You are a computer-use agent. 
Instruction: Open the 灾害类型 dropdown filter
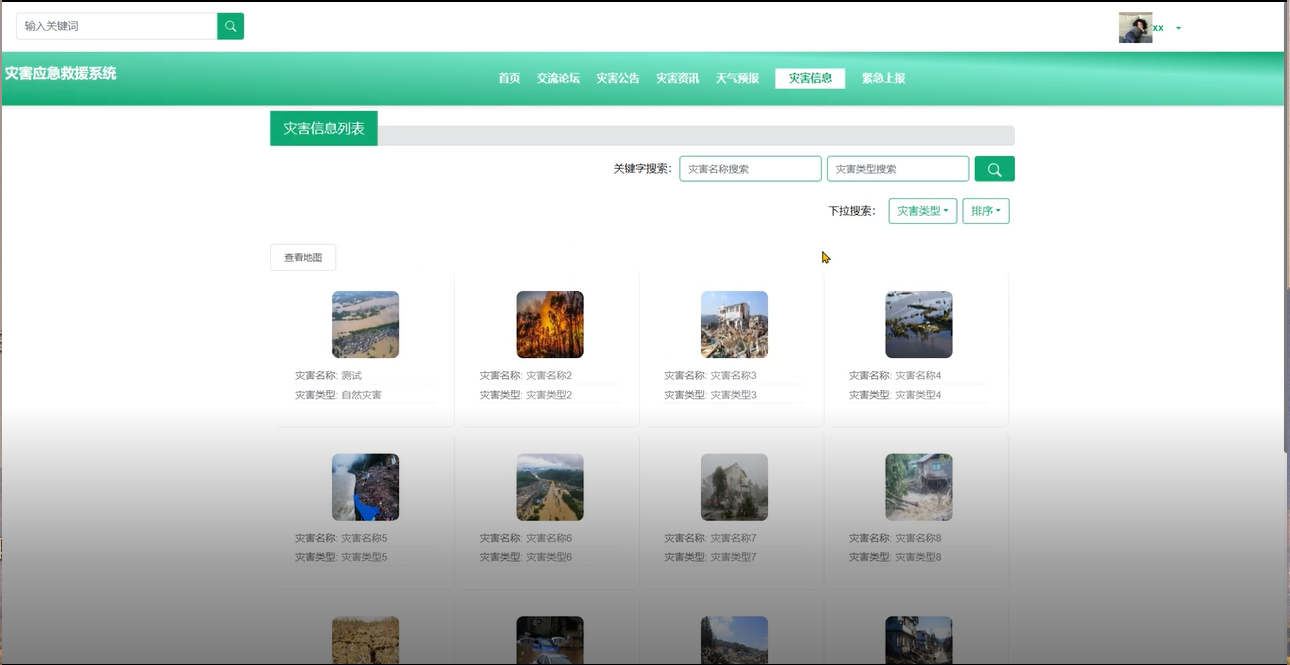[923, 211]
